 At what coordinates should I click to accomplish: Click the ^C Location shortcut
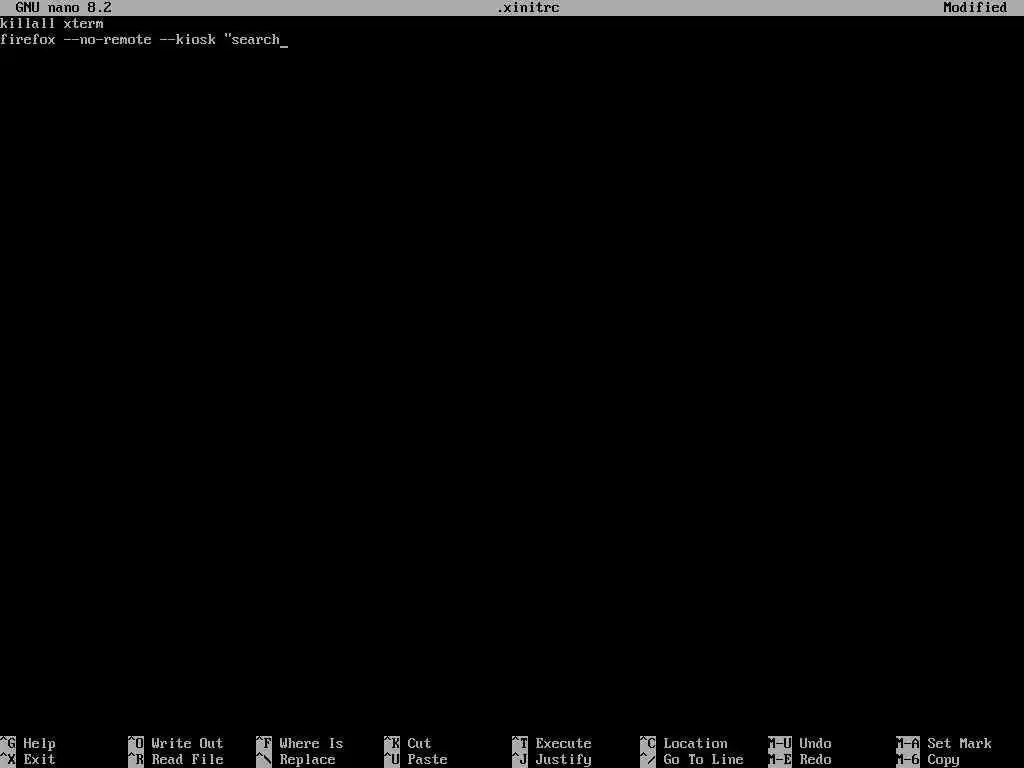(684, 743)
